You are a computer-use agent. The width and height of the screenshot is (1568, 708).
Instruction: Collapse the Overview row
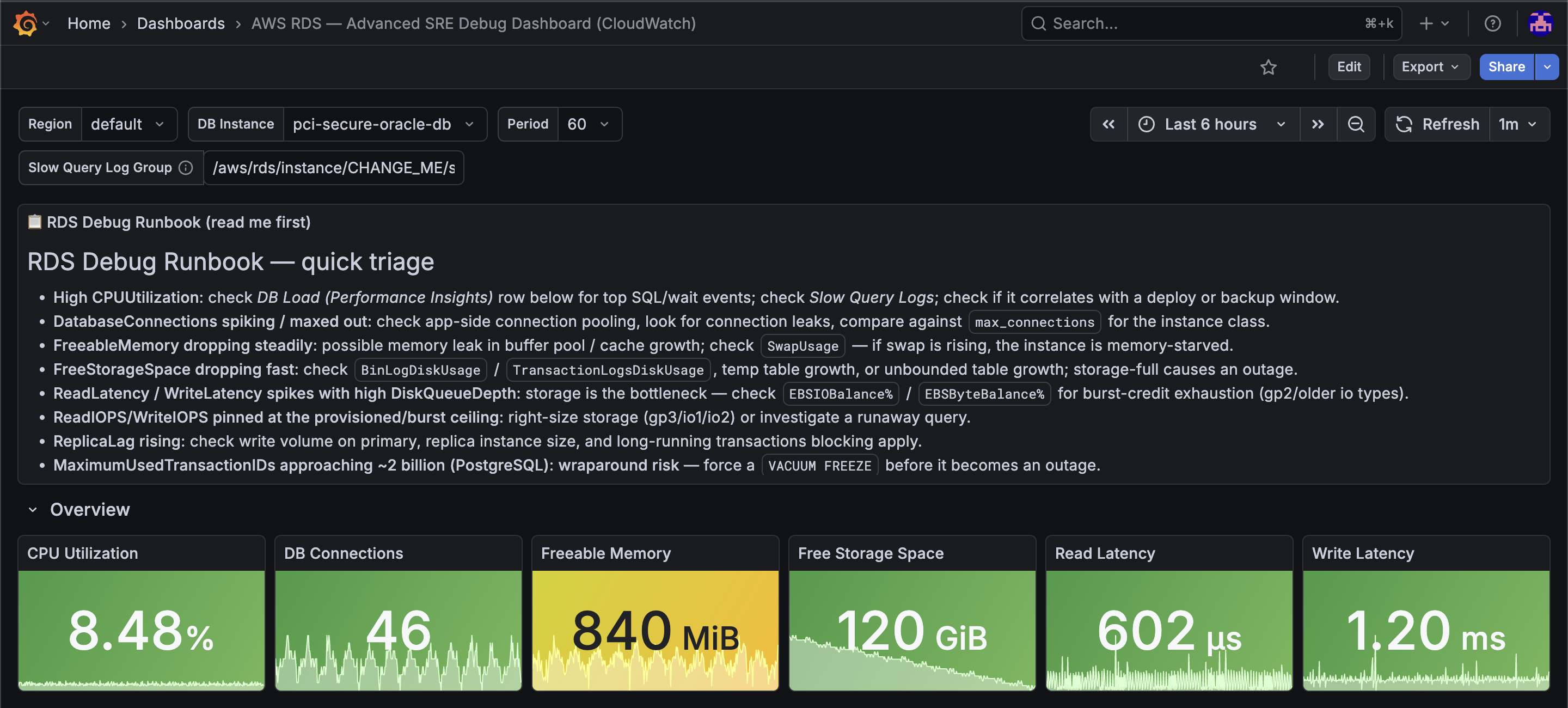pos(33,510)
